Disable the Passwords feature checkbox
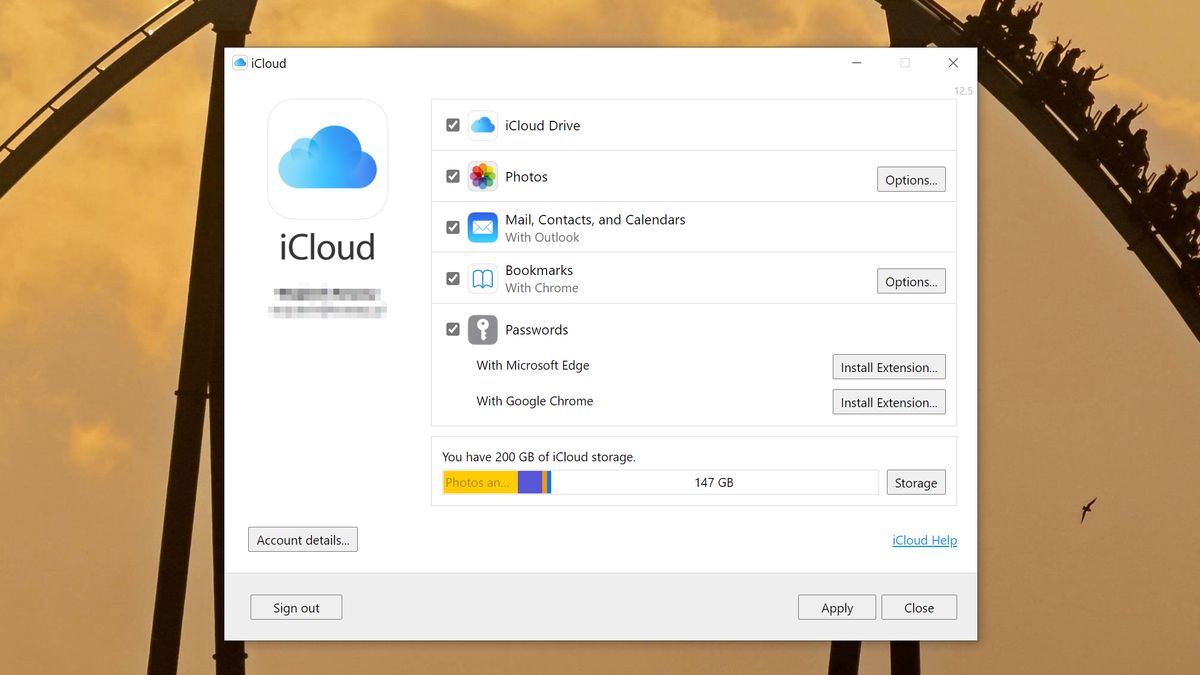This screenshot has height=675, width=1200. point(453,329)
